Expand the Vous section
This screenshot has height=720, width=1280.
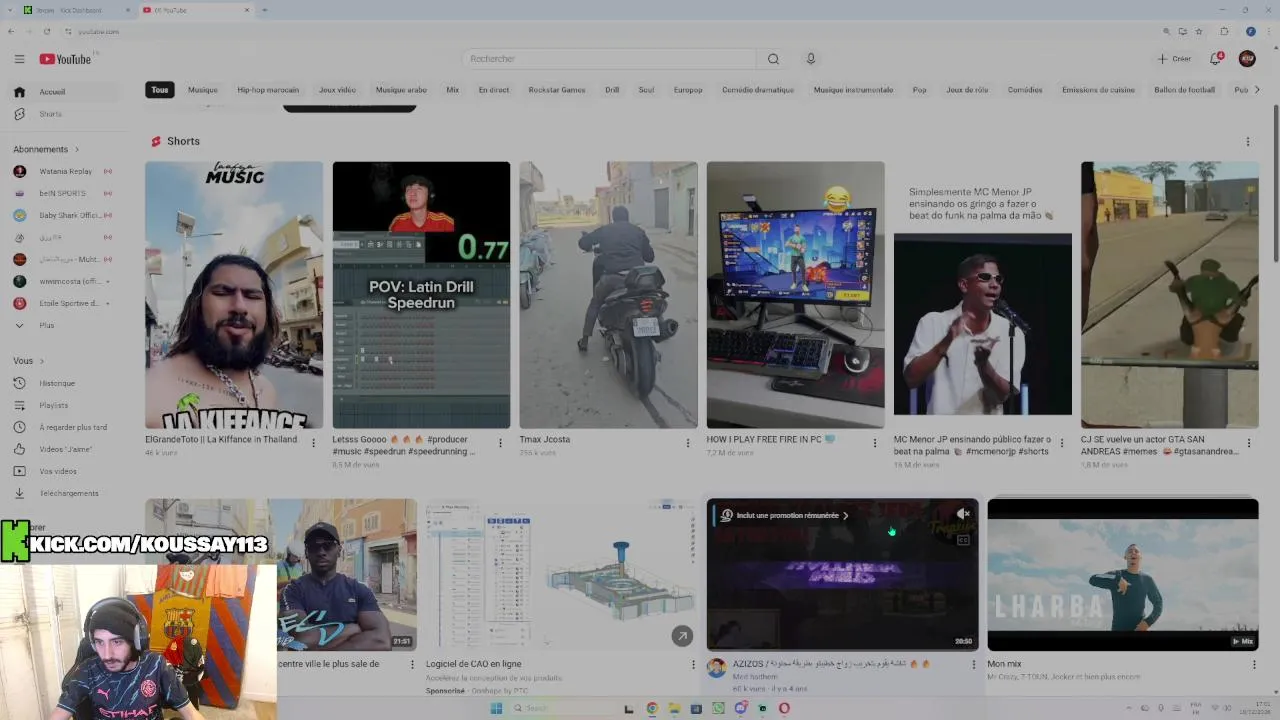coord(29,361)
